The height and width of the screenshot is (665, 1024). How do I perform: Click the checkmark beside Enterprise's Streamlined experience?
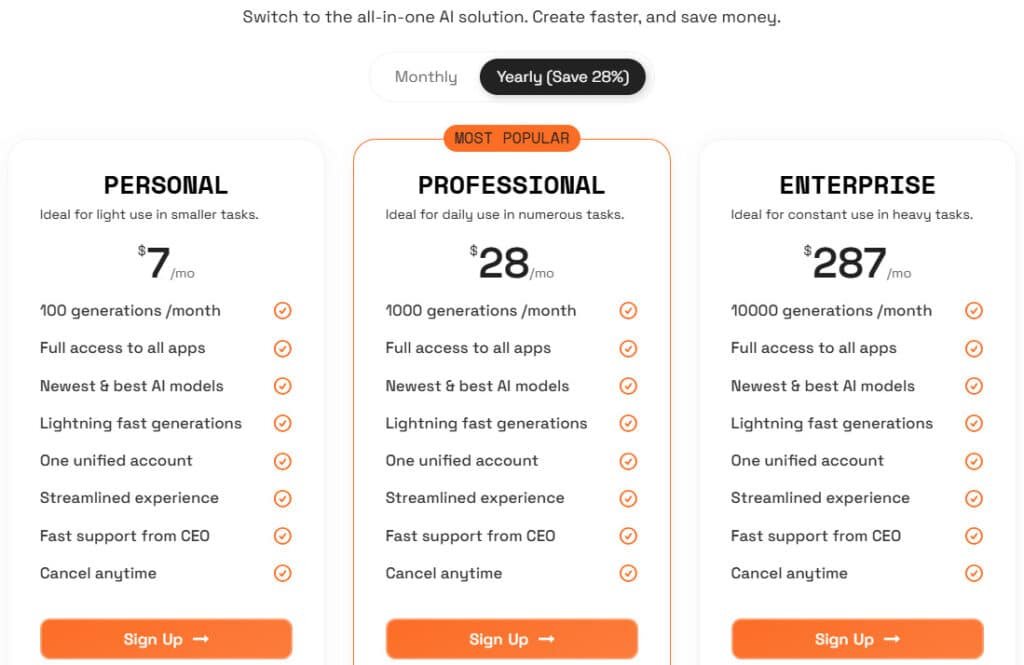[974, 498]
